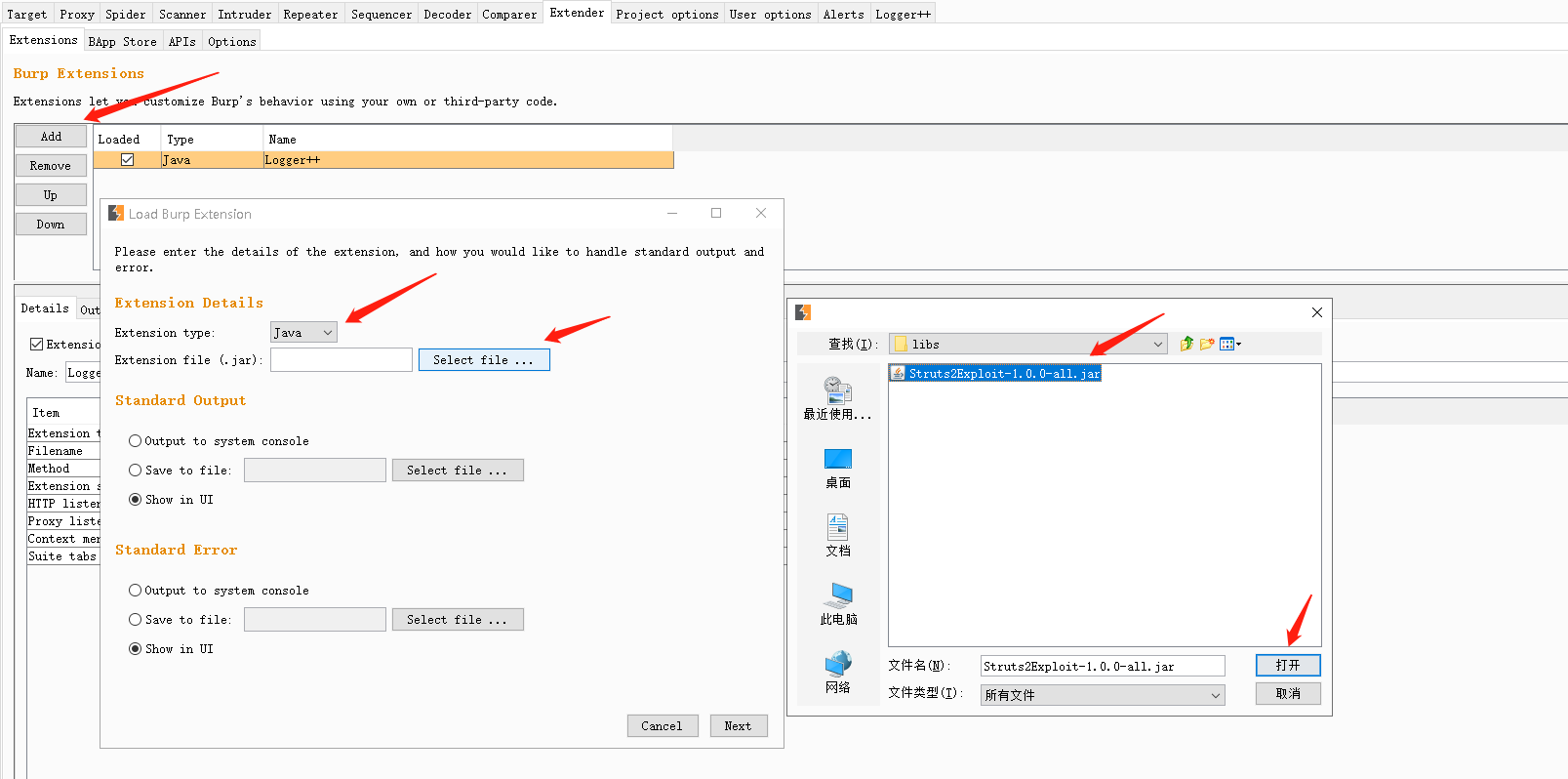Open view menu icon in file chooser

(1229, 344)
